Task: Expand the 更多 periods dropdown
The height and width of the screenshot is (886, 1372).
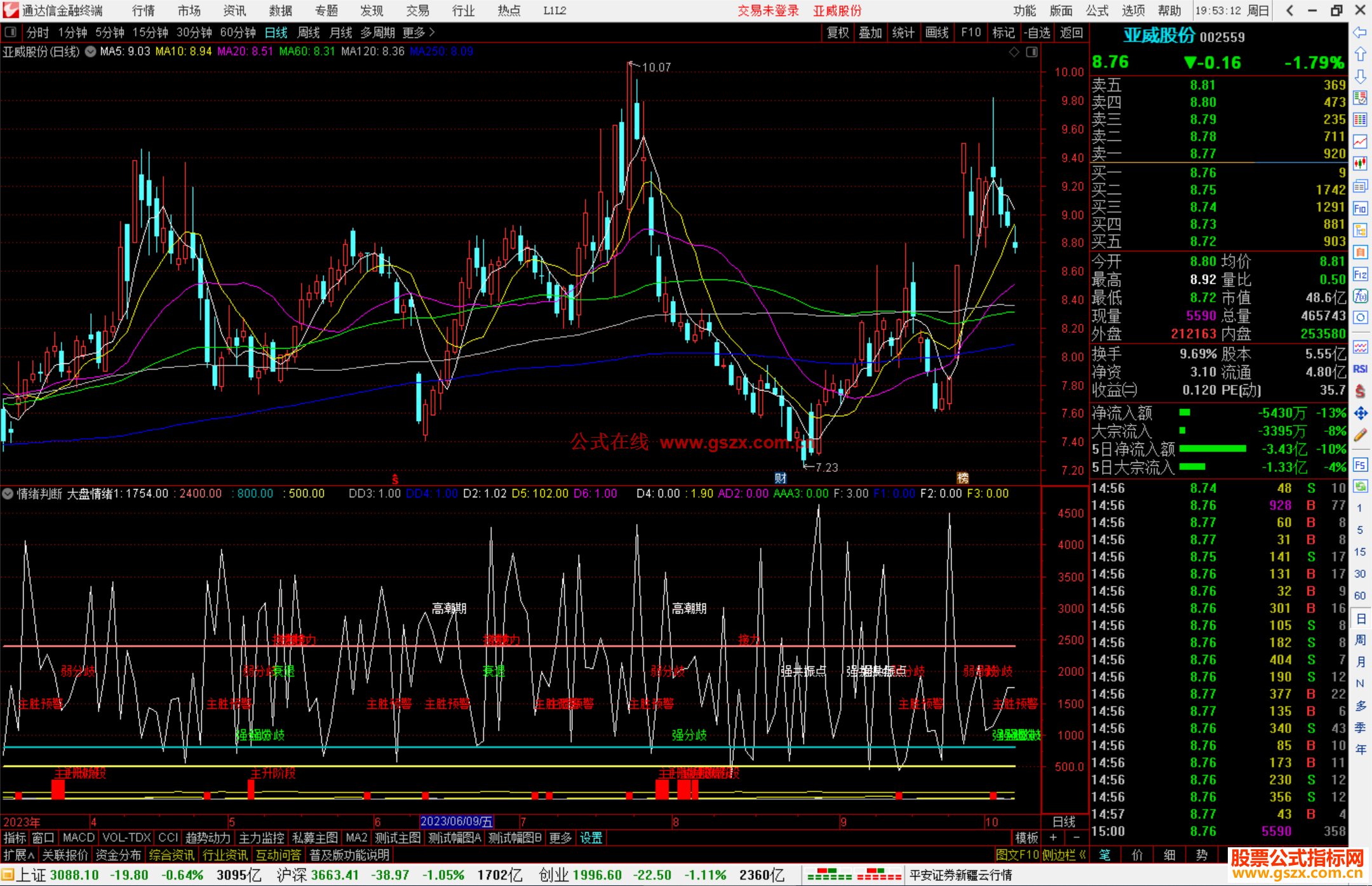Action: pyautogui.click(x=418, y=32)
